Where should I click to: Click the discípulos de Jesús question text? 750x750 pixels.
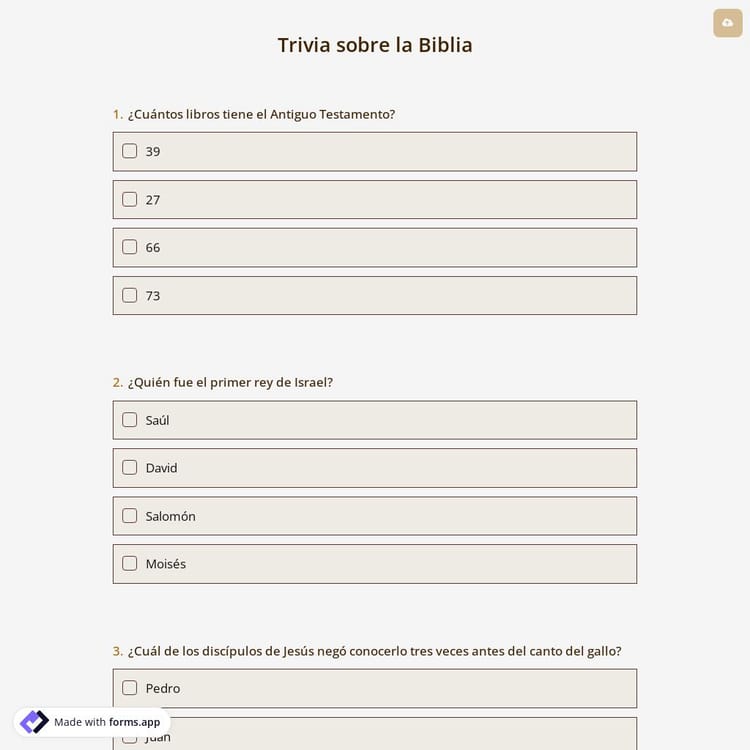pyautogui.click(x=374, y=651)
